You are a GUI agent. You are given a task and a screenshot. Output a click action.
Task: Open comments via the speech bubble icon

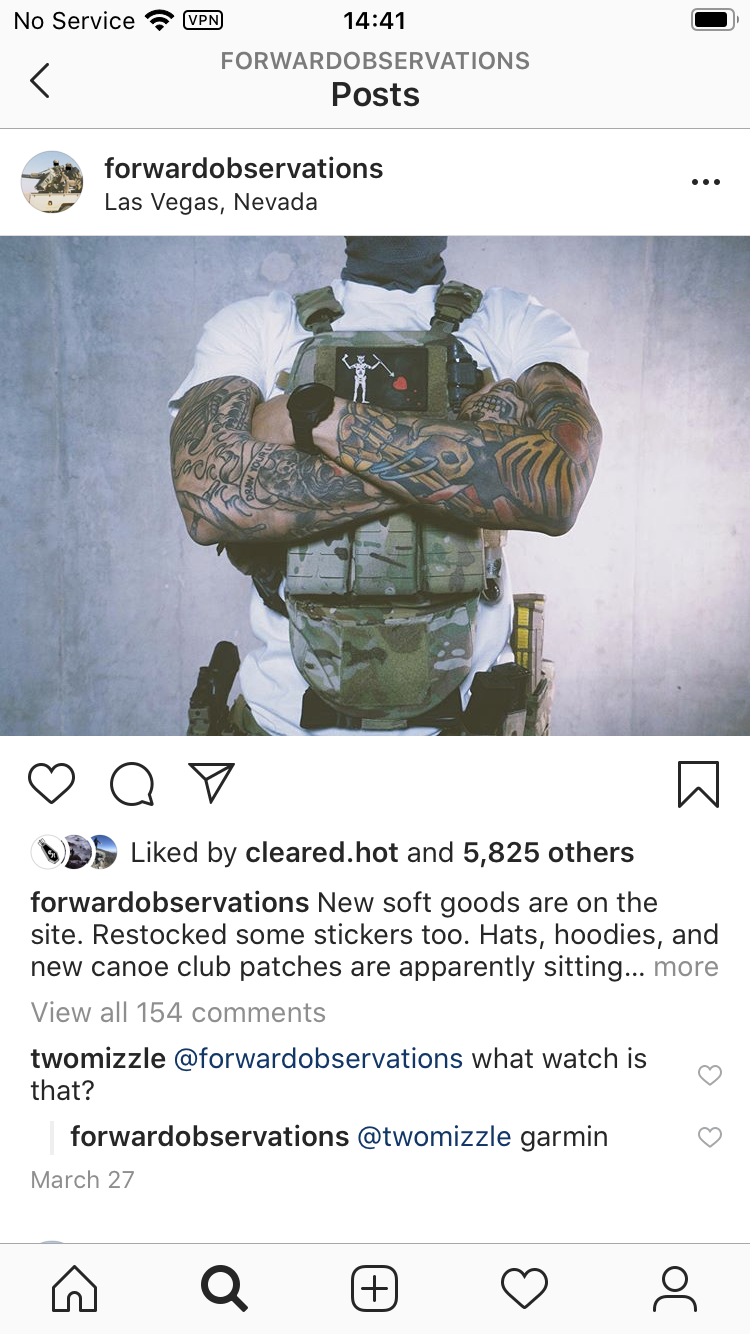pyautogui.click(x=132, y=784)
